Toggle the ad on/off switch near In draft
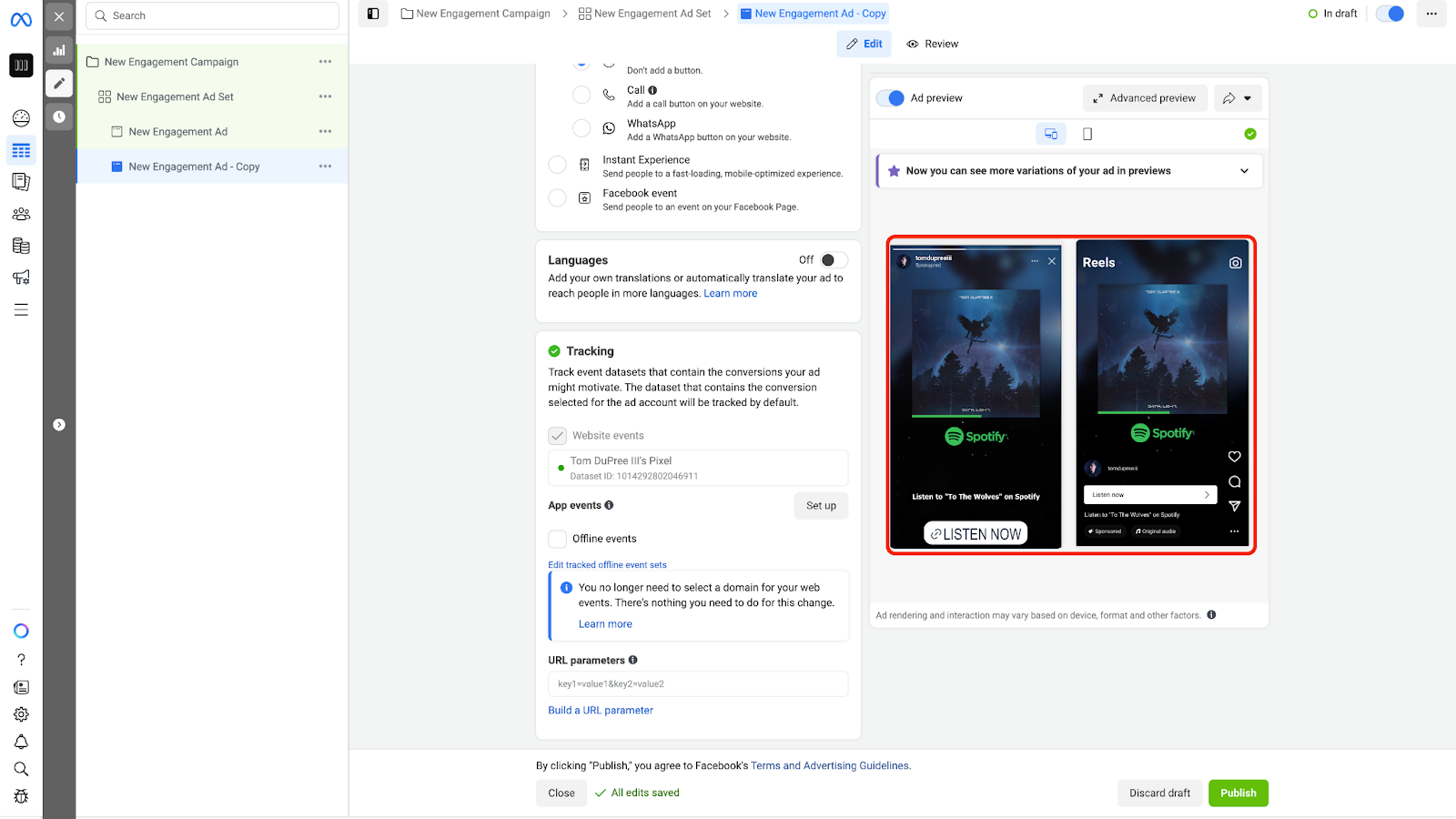The image size is (1456, 819). point(1390,14)
